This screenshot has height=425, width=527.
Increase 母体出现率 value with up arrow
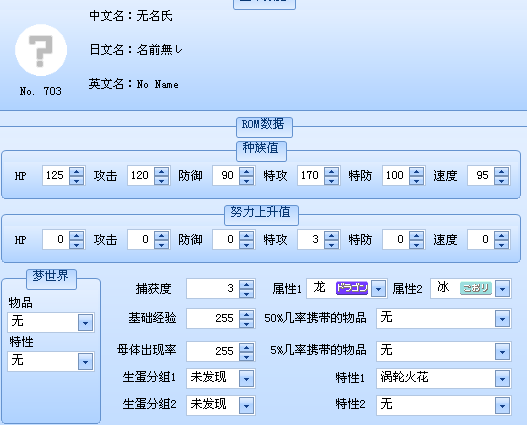pos(247,347)
